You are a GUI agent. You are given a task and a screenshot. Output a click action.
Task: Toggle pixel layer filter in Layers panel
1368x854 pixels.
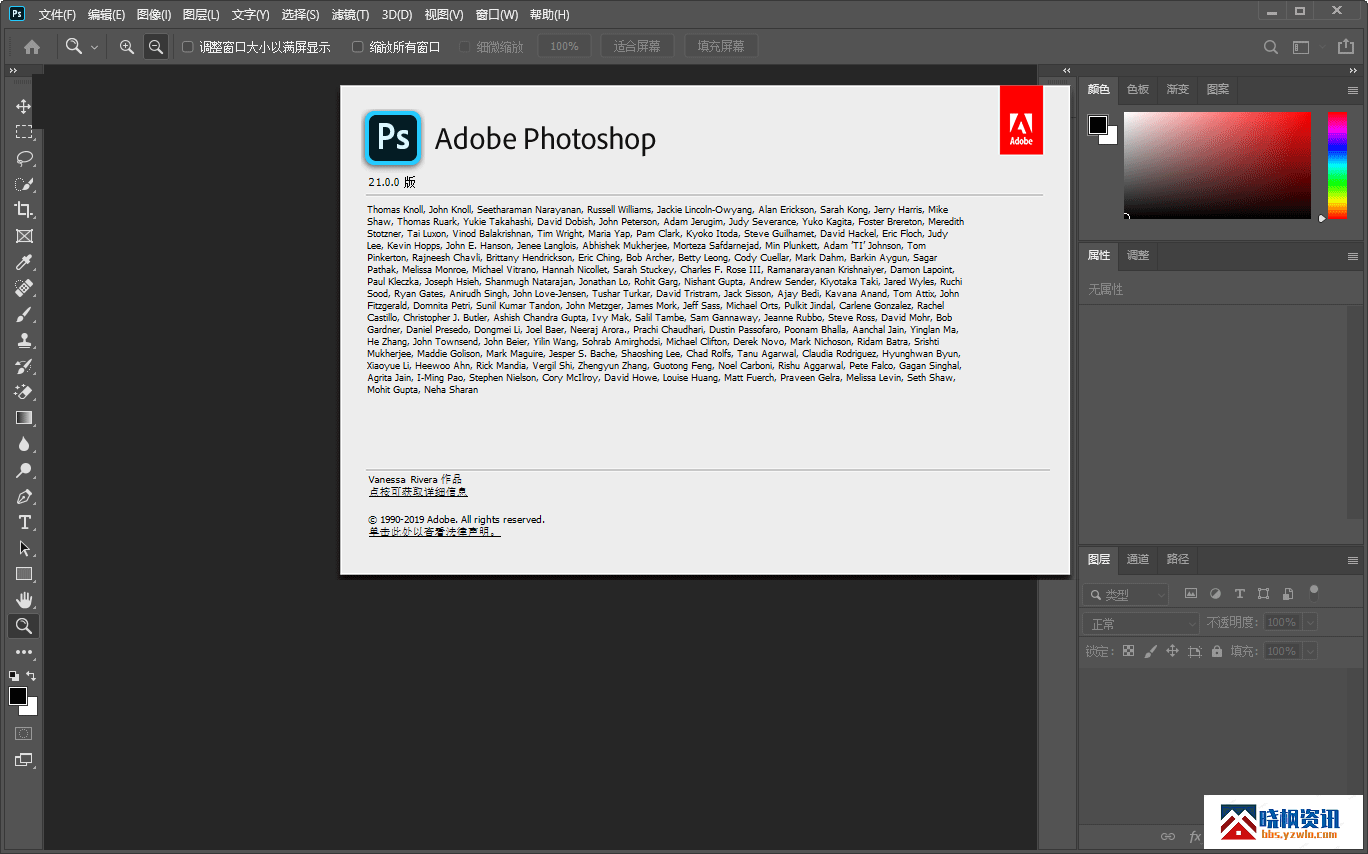click(x=1191, y=594)
